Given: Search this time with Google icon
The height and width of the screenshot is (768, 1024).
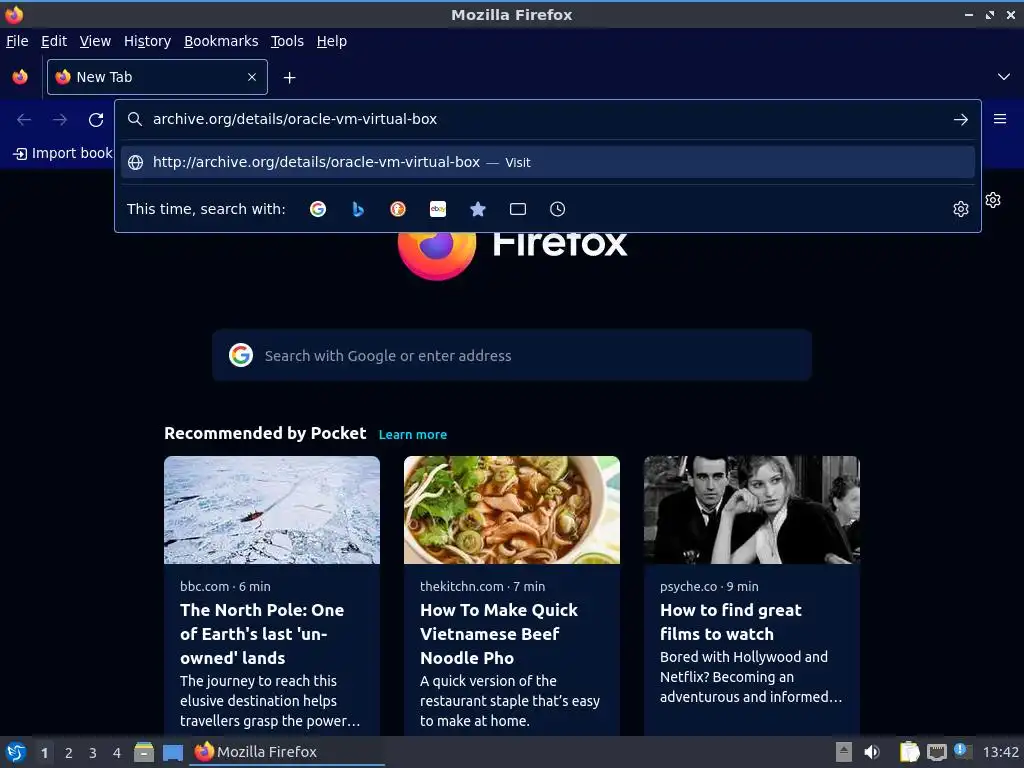Looking at the screenshot, I should tap(318, 209).
